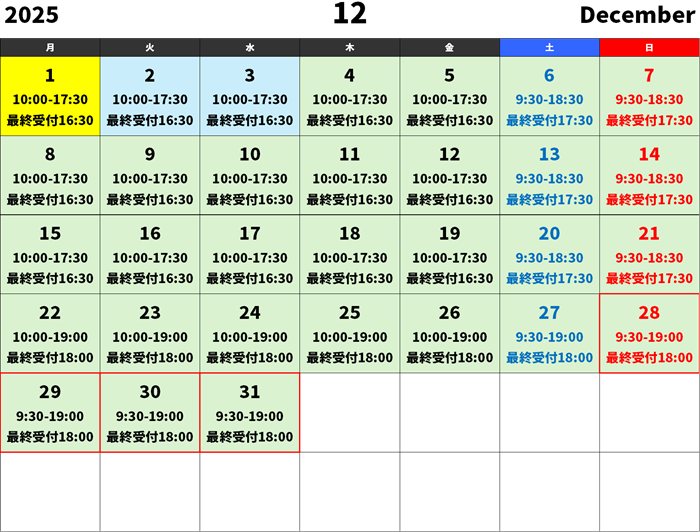Select red-bordered Sunday 28 cell

[650, 333]
